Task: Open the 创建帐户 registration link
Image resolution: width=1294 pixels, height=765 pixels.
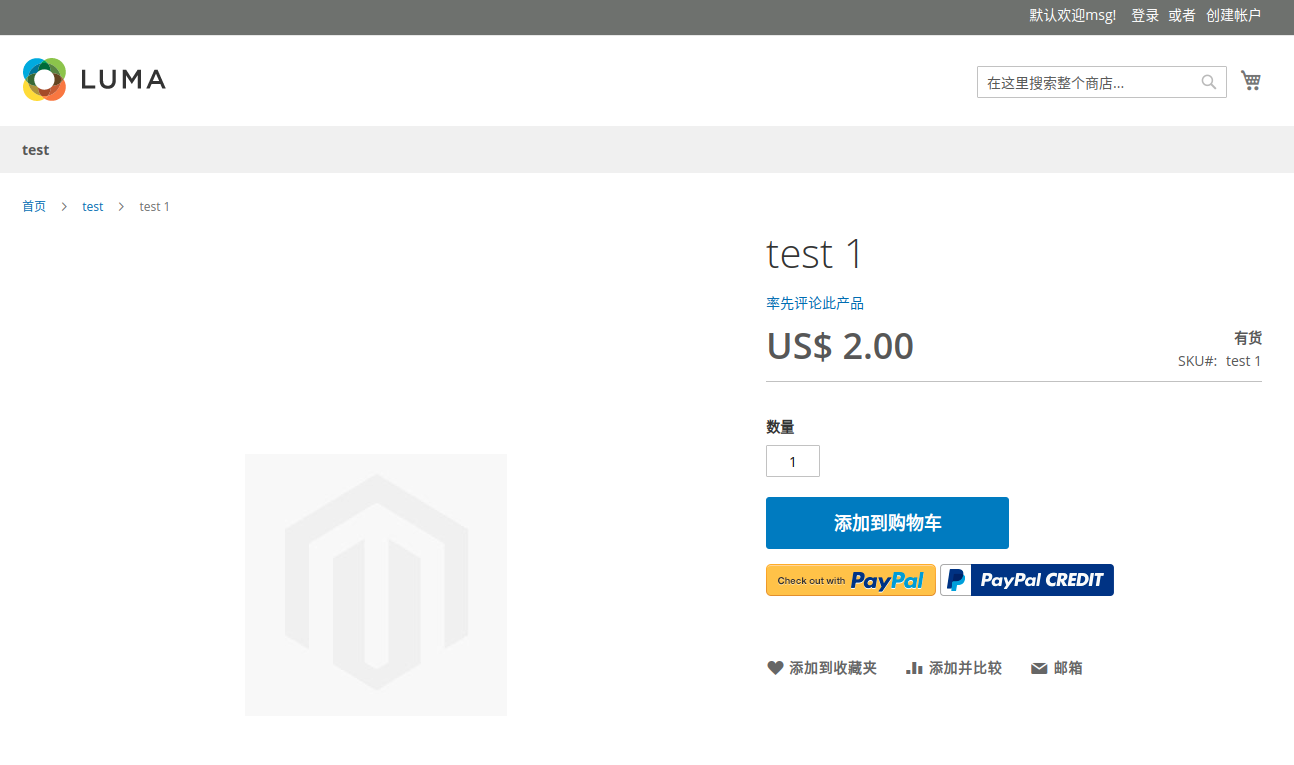Action: point(1234,15)
